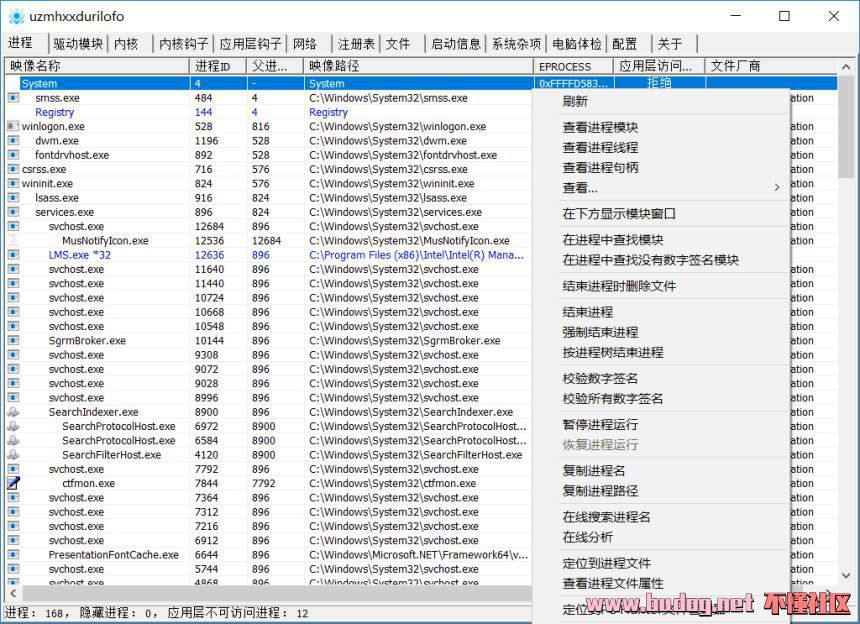Select 刷新 in the context menu
Image resolution: width=860 pixels, height=624 pixels.
click(x=575, y=101)
